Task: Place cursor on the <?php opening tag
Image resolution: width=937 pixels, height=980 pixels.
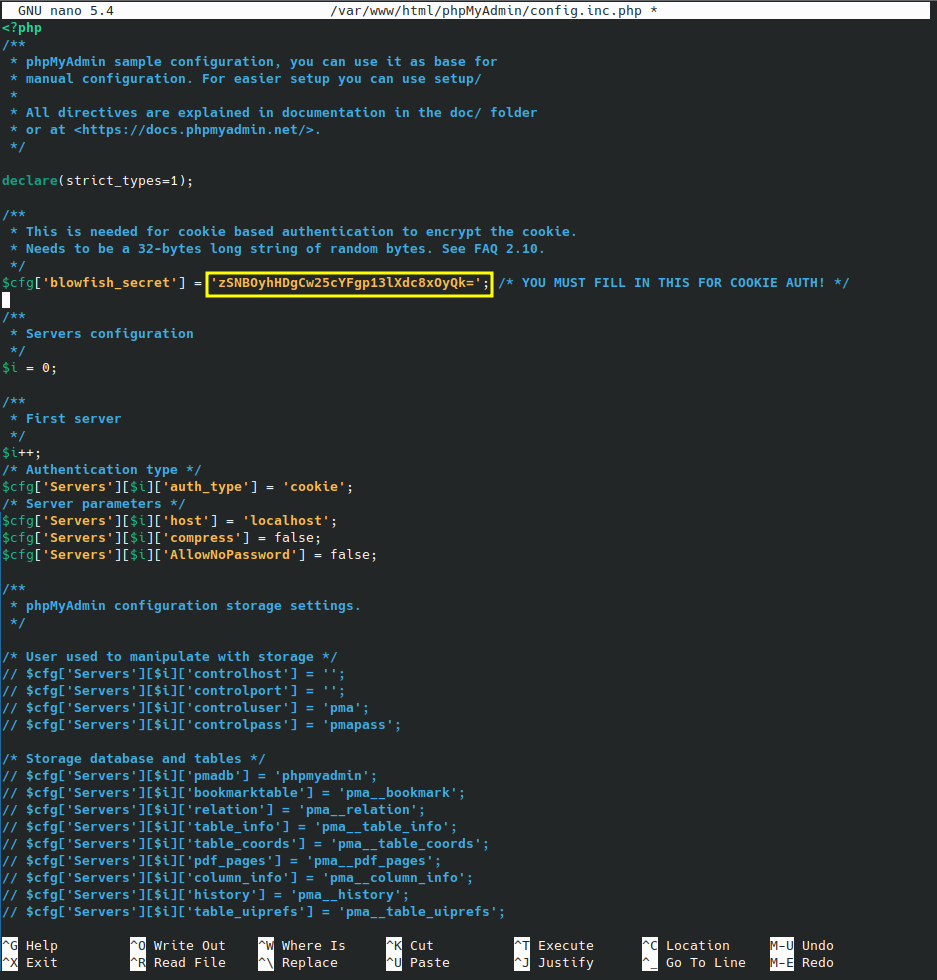Action: coord(22,28)
